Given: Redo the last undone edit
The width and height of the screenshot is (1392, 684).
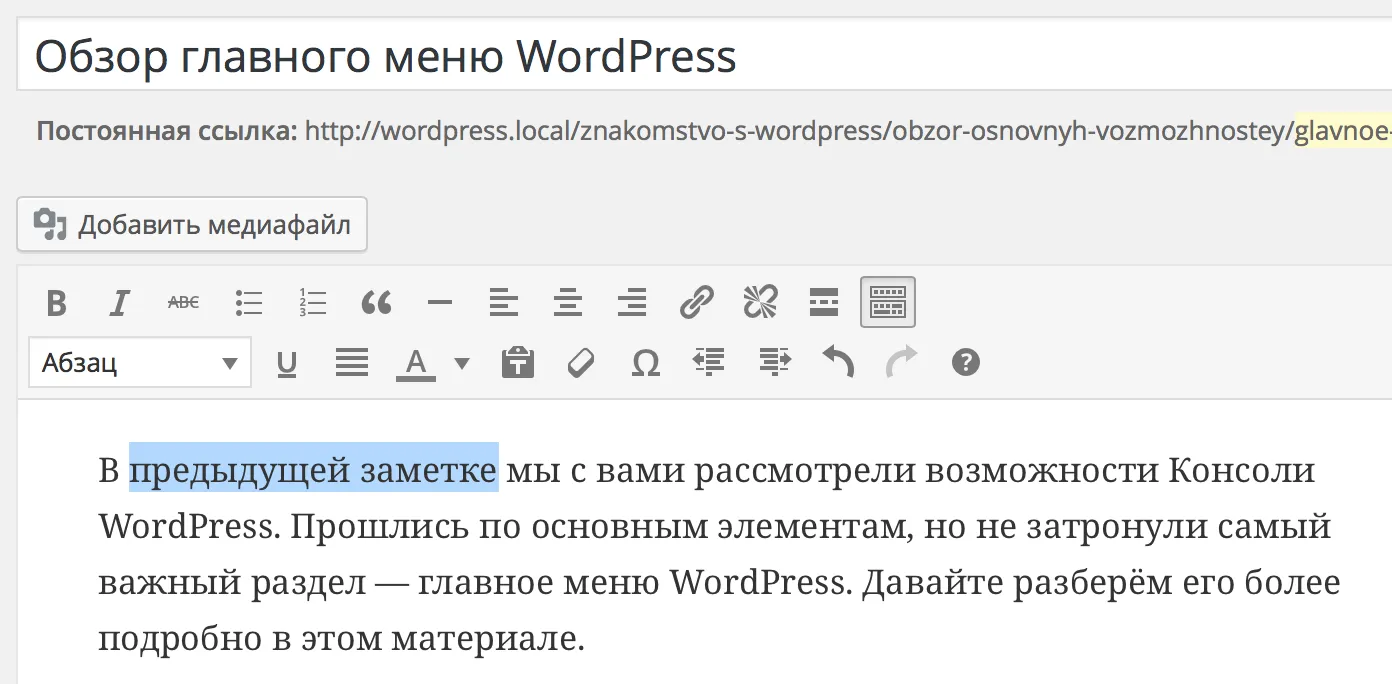Looking at the screenshot, I should (902, 363).
